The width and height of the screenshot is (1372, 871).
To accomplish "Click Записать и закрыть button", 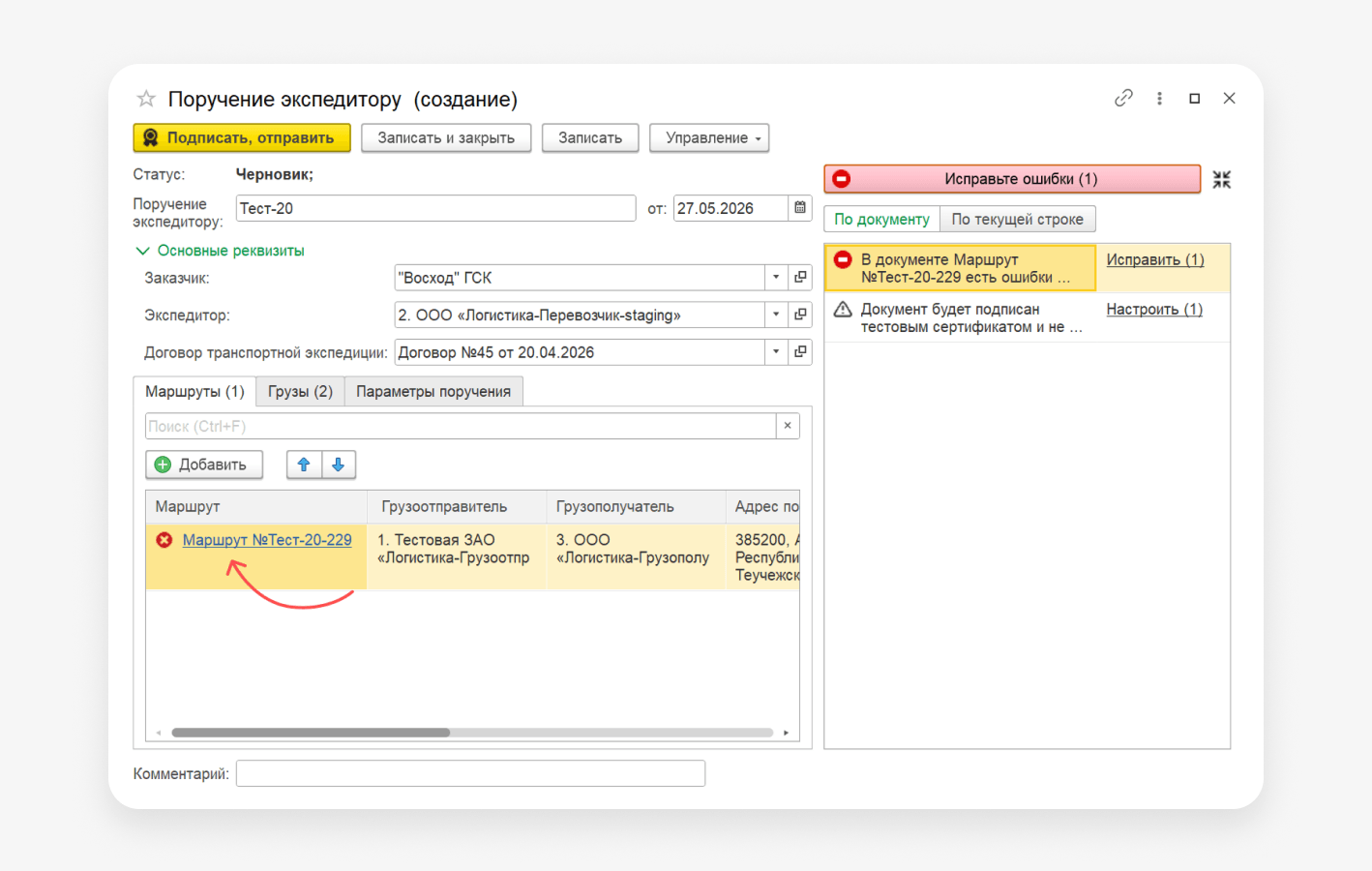I will [x=446, y=138].
